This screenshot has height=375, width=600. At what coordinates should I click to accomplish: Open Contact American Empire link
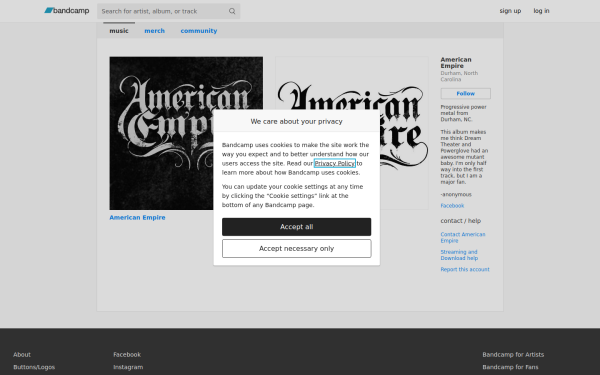463,237
